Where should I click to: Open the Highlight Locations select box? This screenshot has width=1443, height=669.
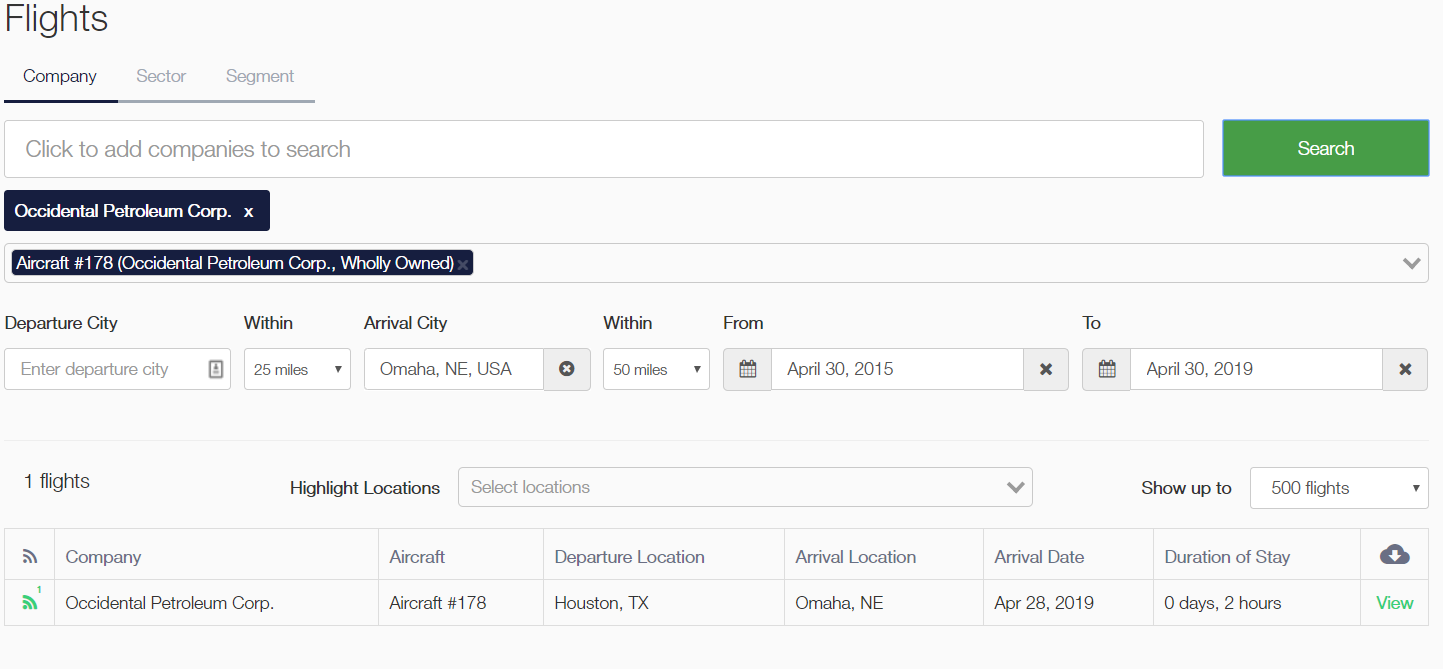tap(745, 487)
